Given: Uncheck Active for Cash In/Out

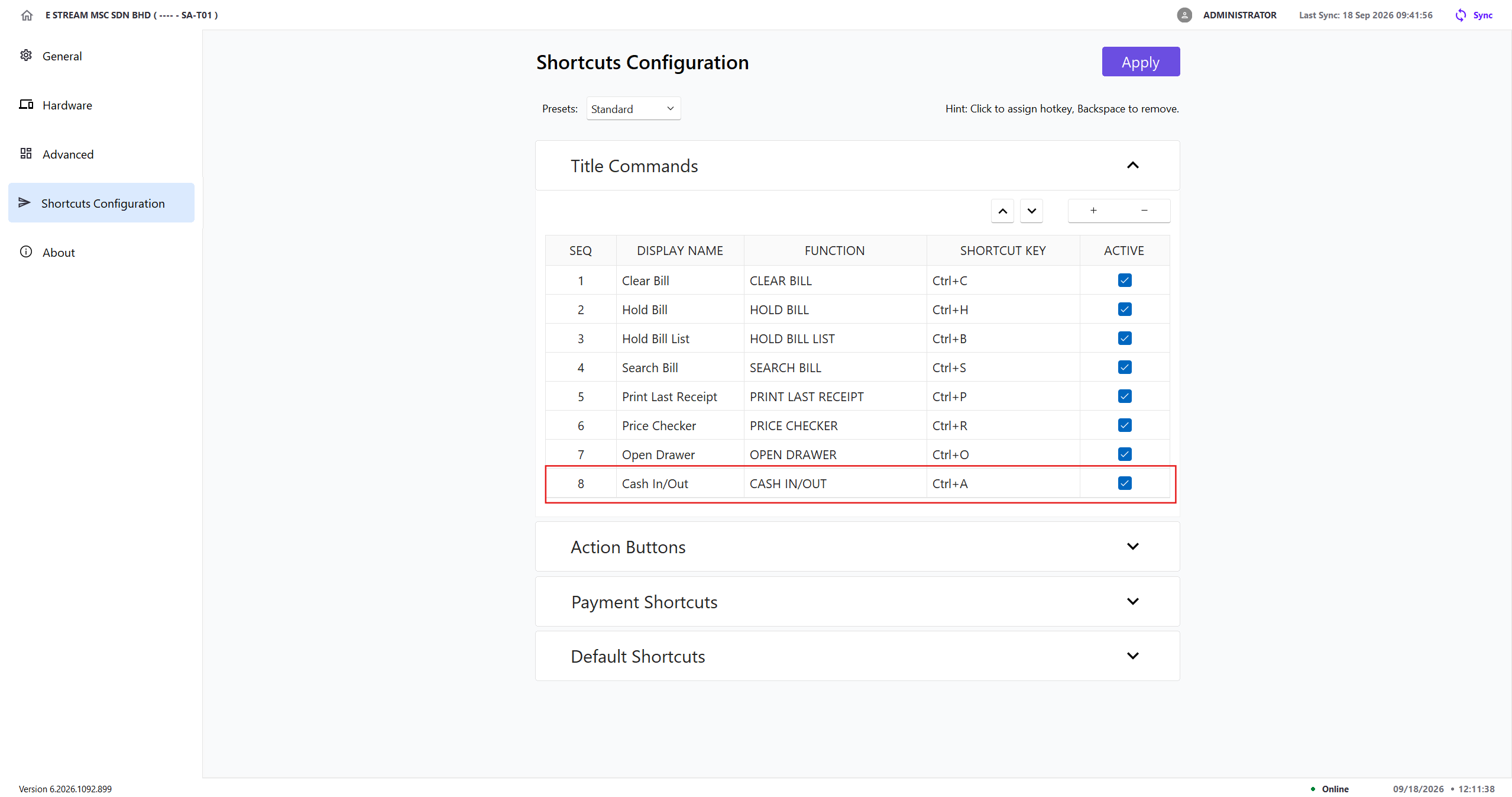Looking at the screenshot, I should tap(1125, 483).
